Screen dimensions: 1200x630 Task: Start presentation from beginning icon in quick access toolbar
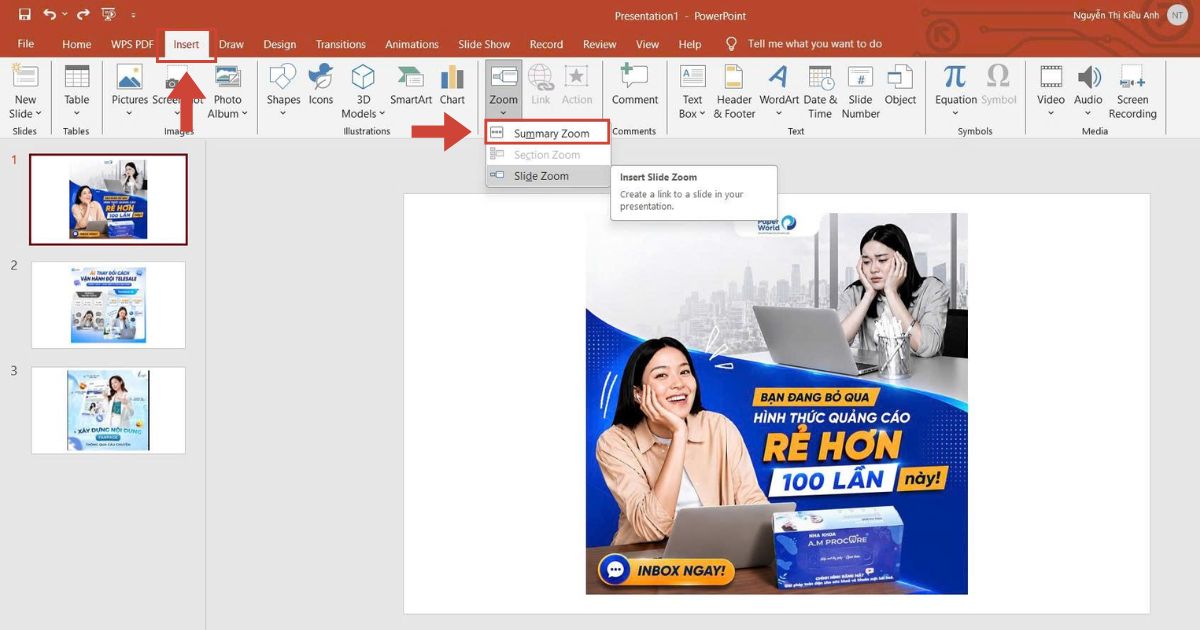111,15
